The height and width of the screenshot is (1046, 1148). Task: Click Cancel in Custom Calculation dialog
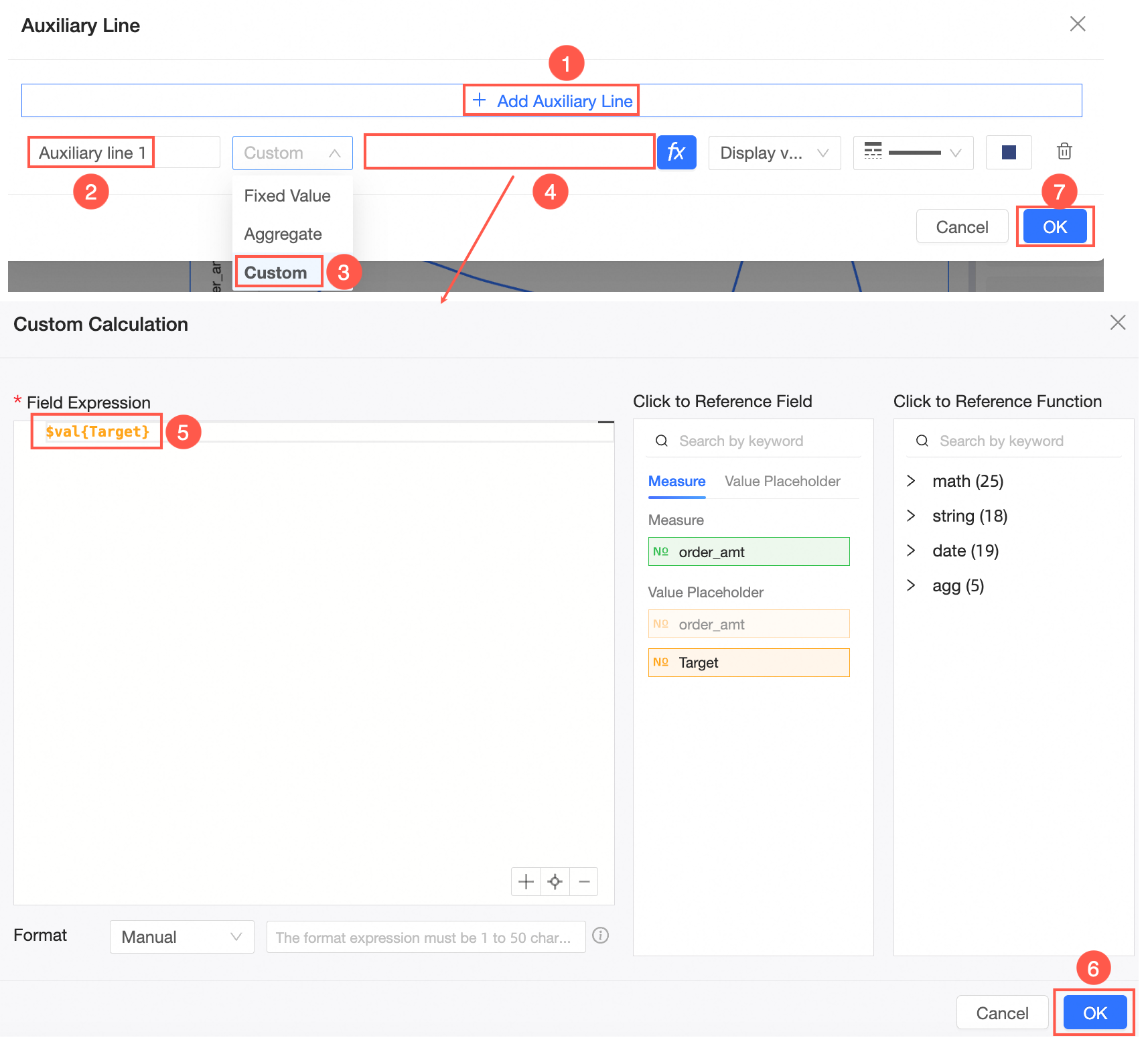(x=1002, y=1013)
